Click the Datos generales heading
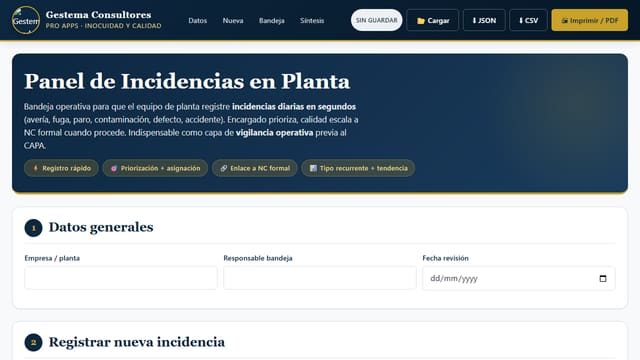 (101, 227)
